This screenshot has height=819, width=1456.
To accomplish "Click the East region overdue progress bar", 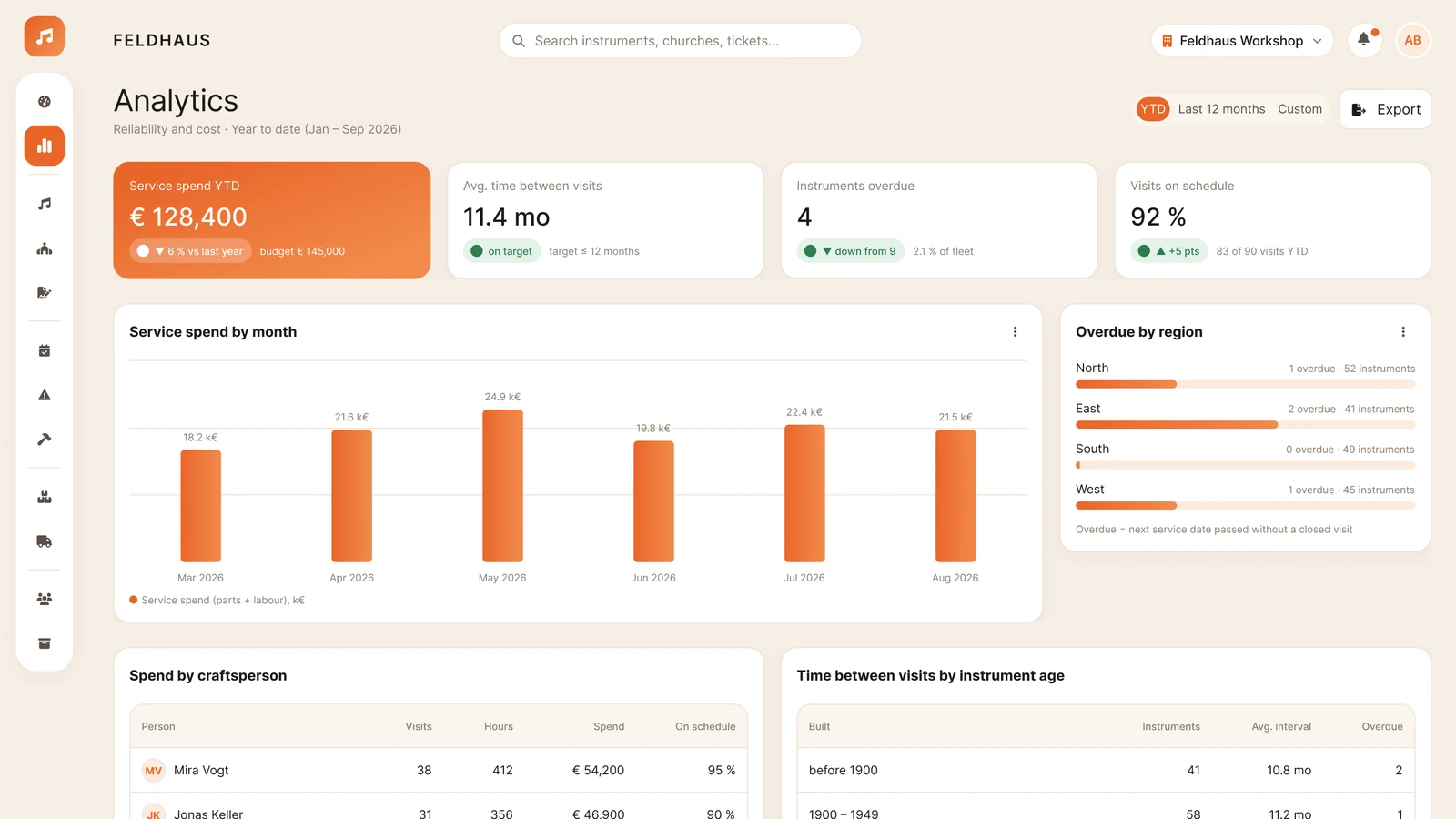I will coord(1245,425).
